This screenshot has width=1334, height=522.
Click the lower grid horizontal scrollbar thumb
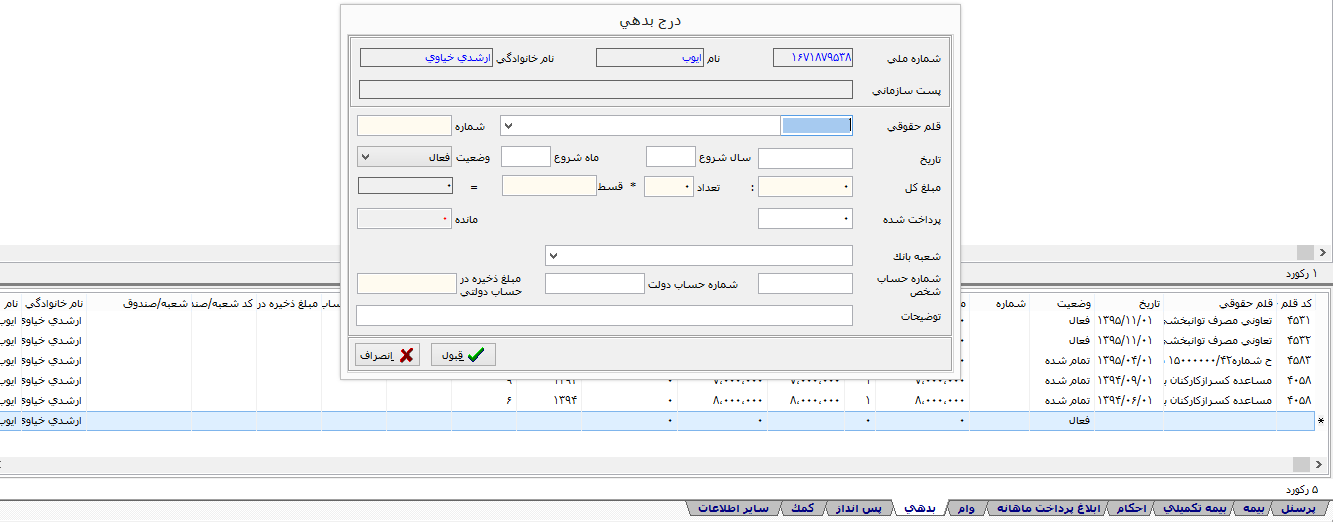pos(1299,465)
